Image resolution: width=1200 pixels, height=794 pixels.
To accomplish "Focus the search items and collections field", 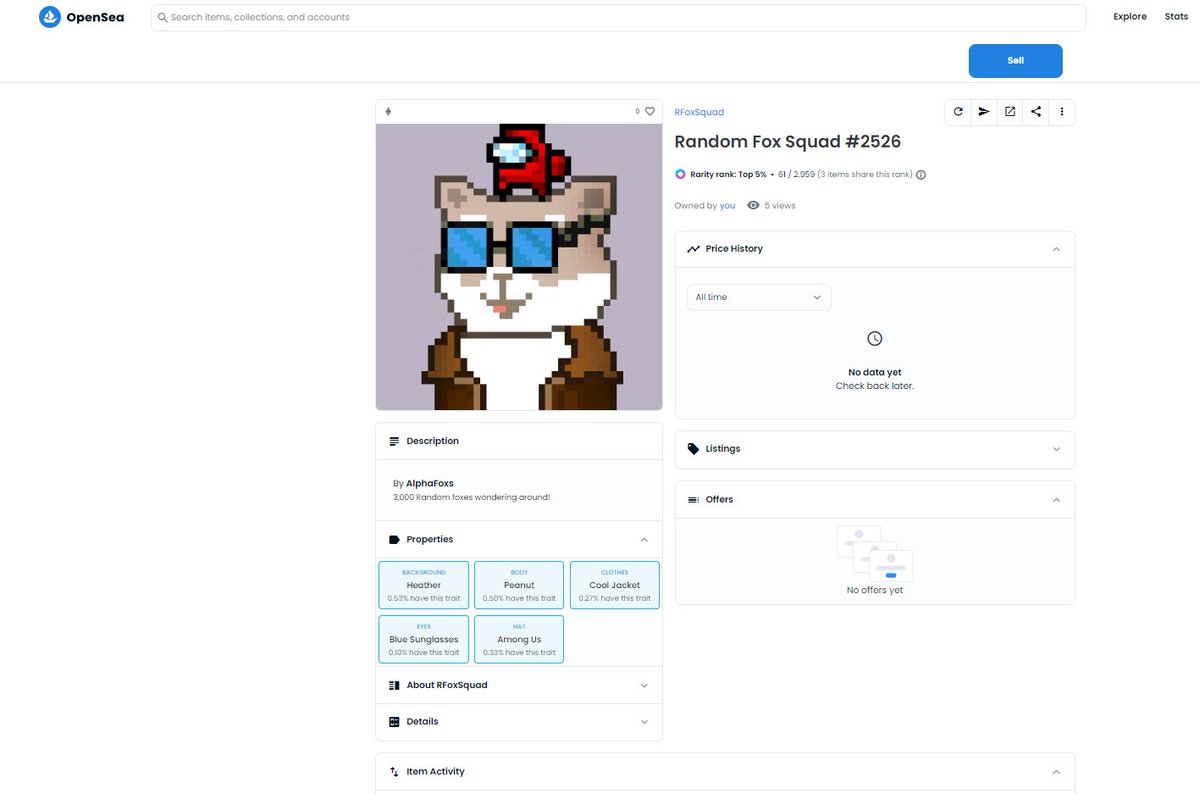I will click(618, 17).
